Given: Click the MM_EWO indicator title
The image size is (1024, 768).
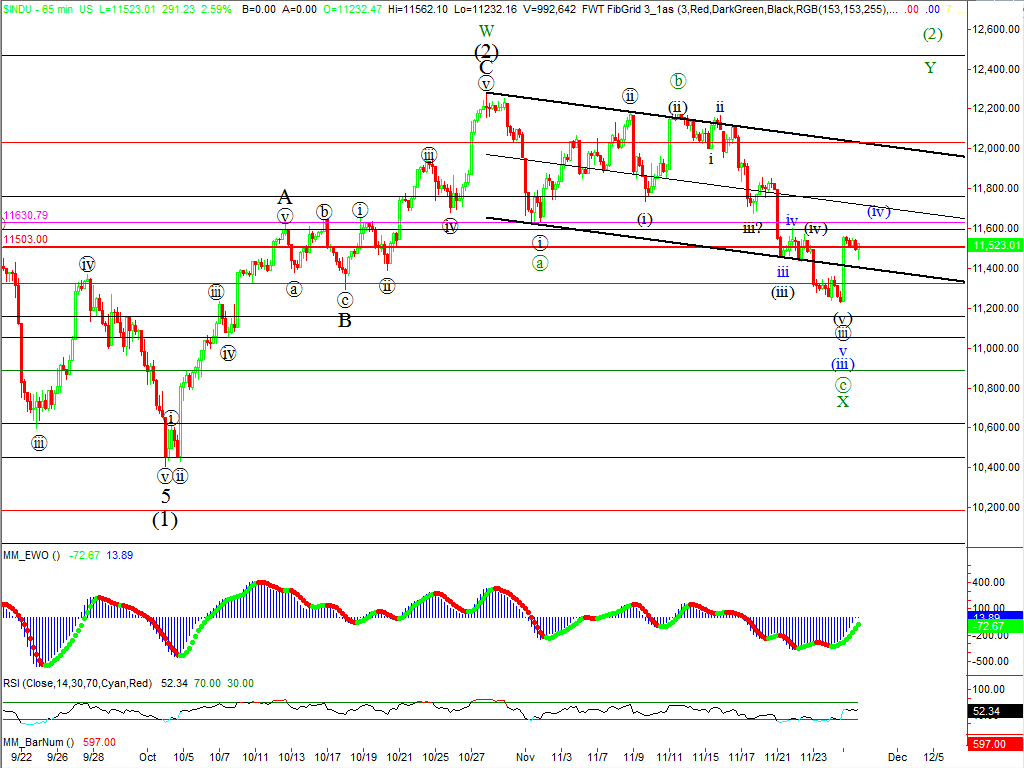Looking at the screenshot, I should point(30,555).
